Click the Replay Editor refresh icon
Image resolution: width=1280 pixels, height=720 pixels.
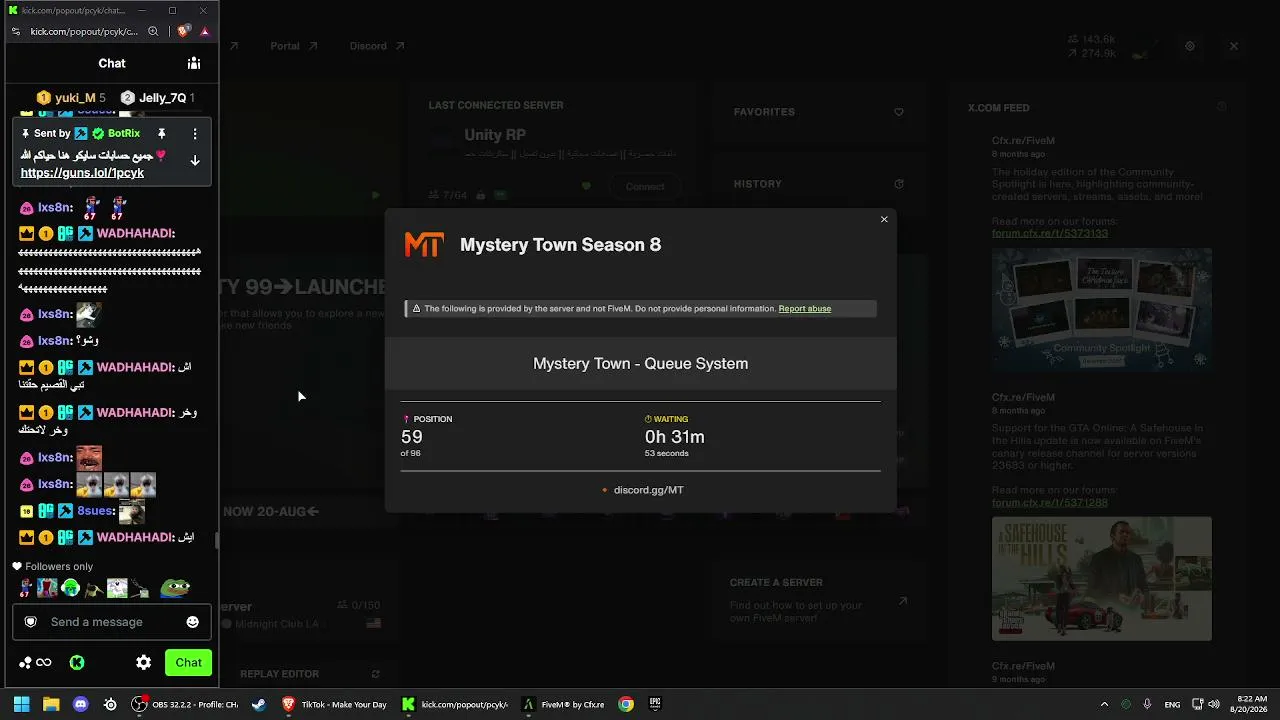coord(376,674)
